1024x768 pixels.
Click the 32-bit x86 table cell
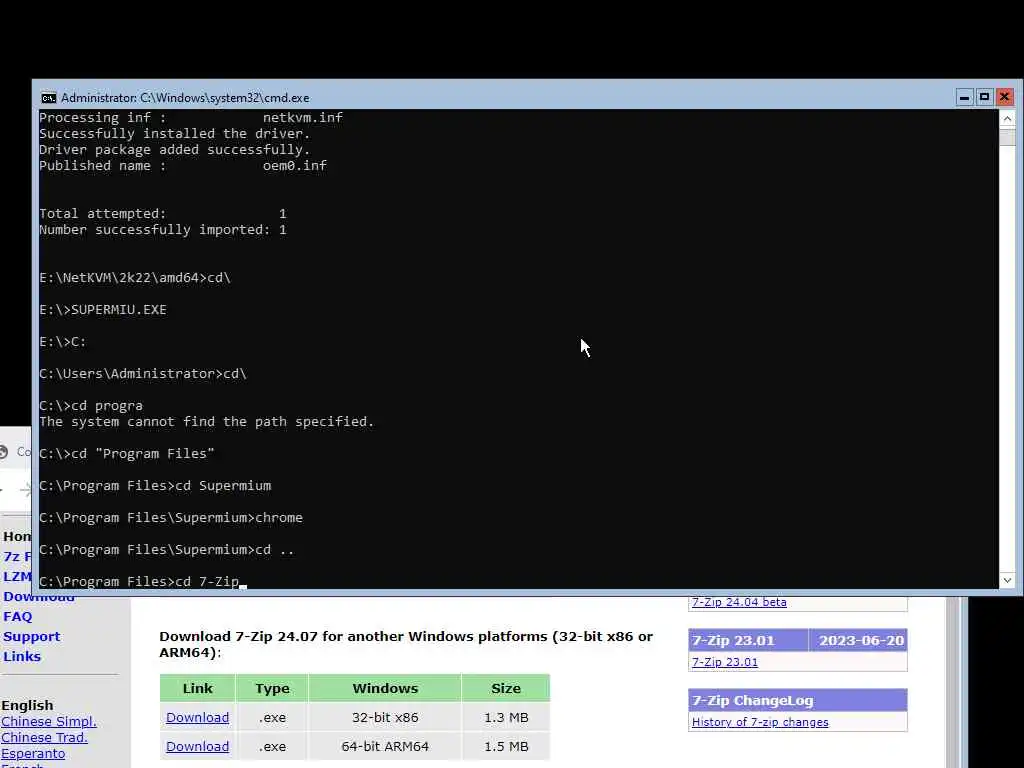click(385, 717)
